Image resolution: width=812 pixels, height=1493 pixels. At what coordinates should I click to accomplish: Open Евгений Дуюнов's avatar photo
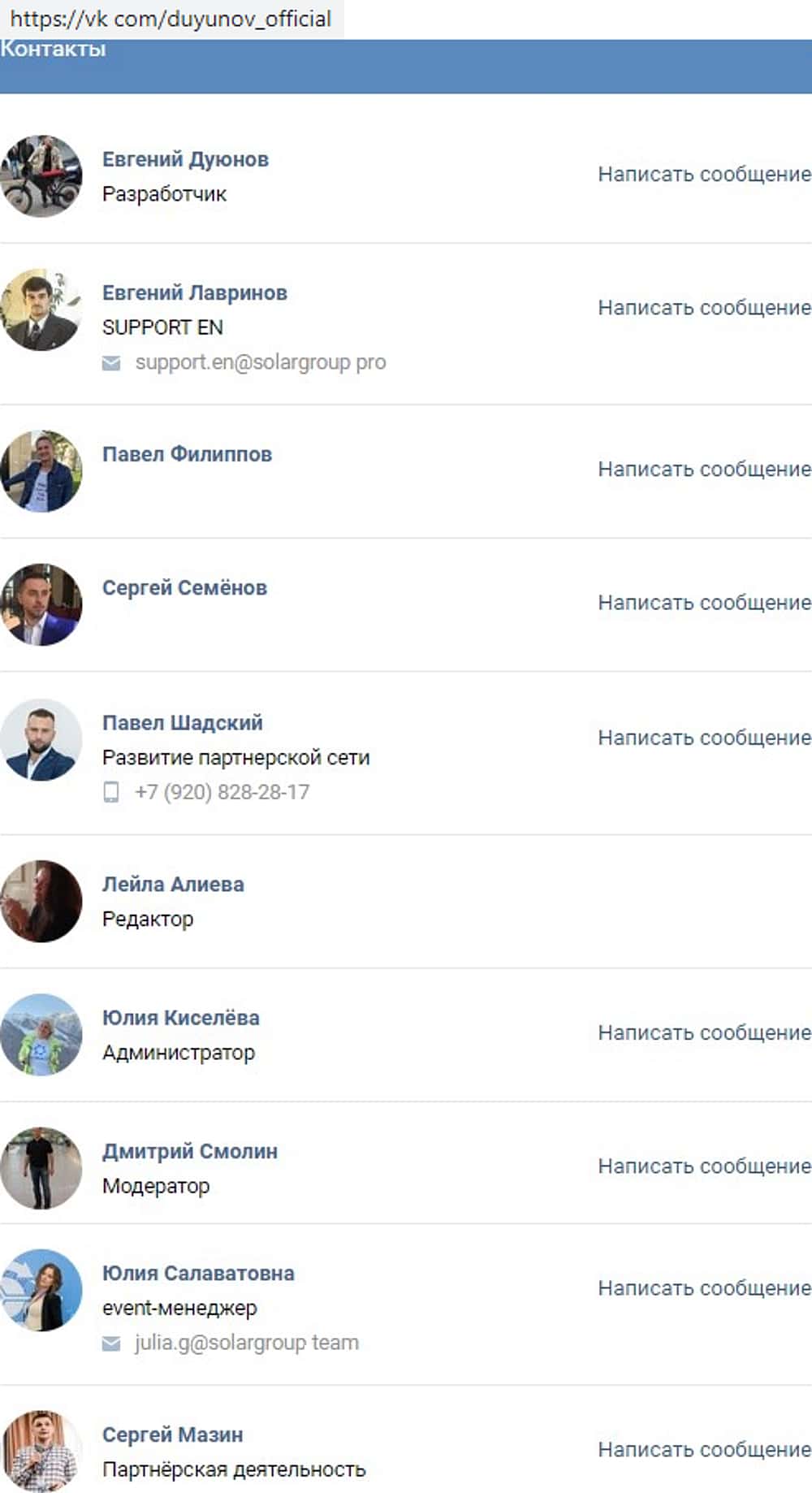coord(41,176)
